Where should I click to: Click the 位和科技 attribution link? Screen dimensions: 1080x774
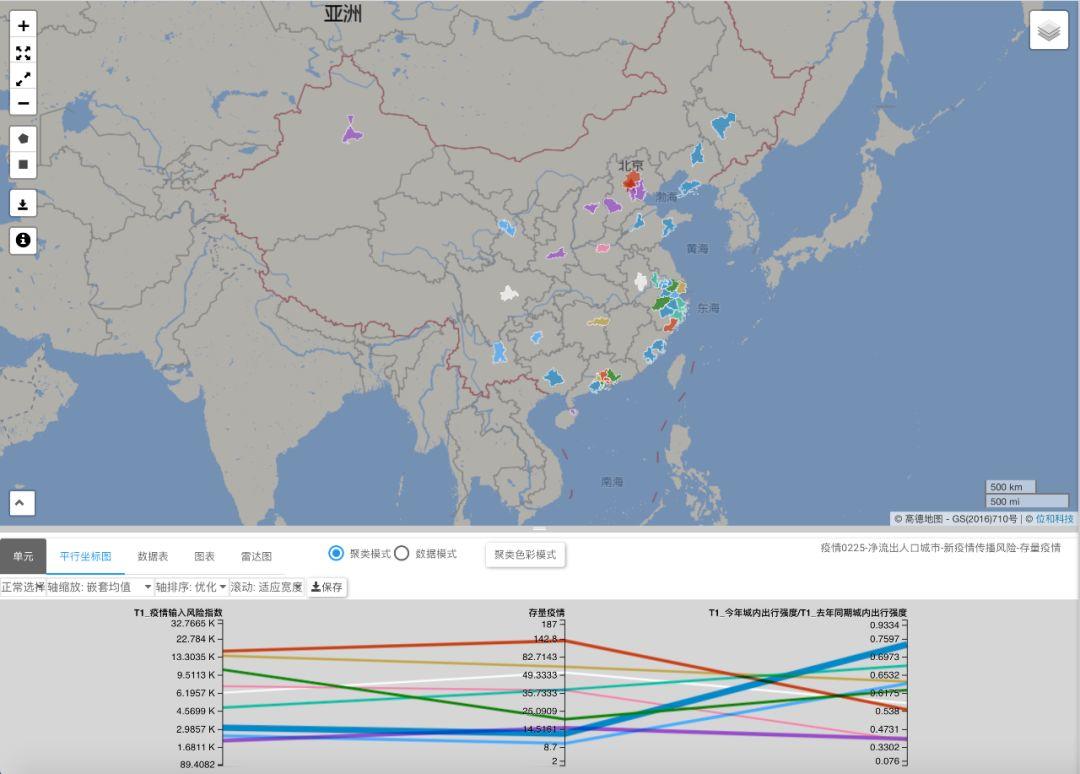click(1055, 519)
